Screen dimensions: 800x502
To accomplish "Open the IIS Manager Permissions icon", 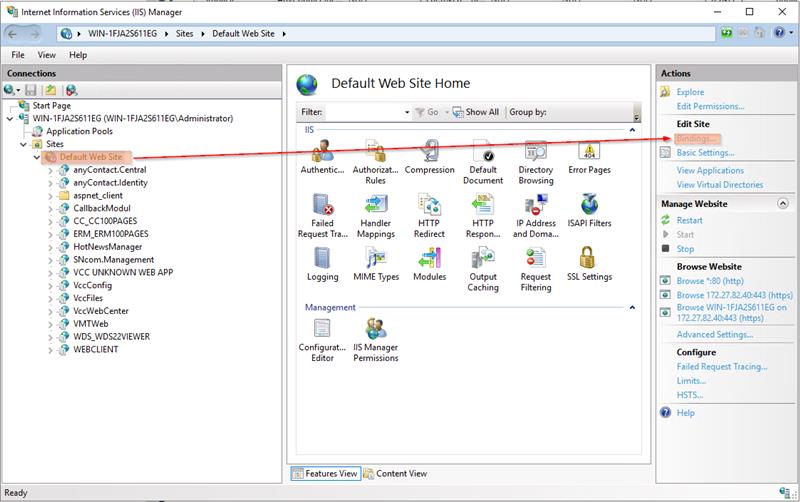I will [x=375, y=330].
